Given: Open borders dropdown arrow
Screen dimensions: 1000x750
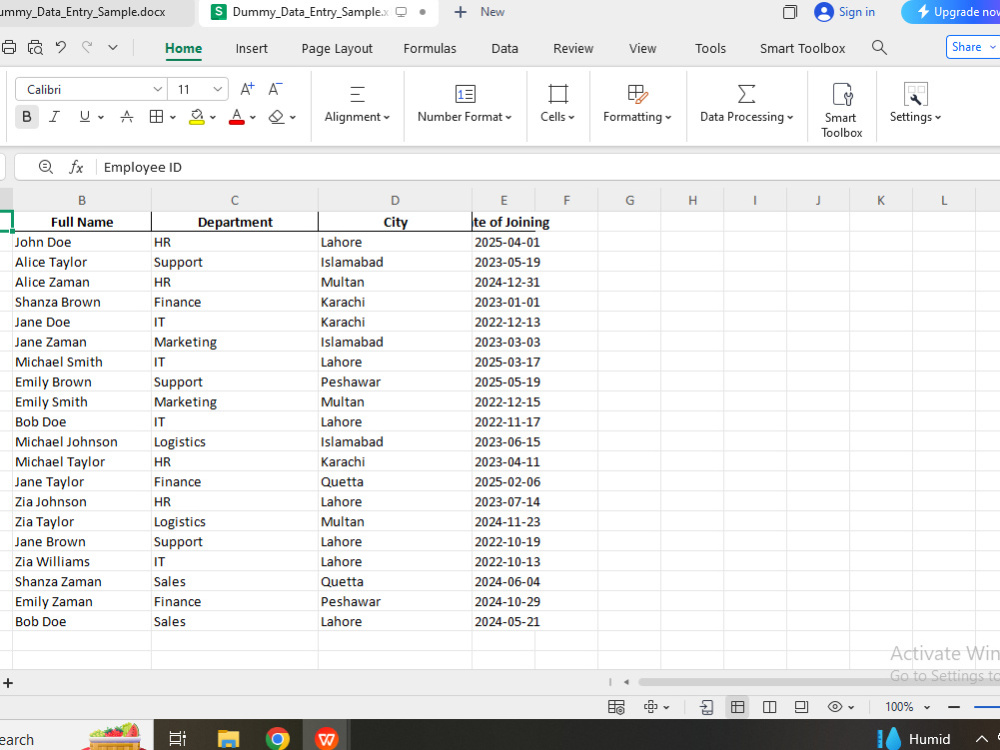Looking at the screenshot, I should 173,117.
